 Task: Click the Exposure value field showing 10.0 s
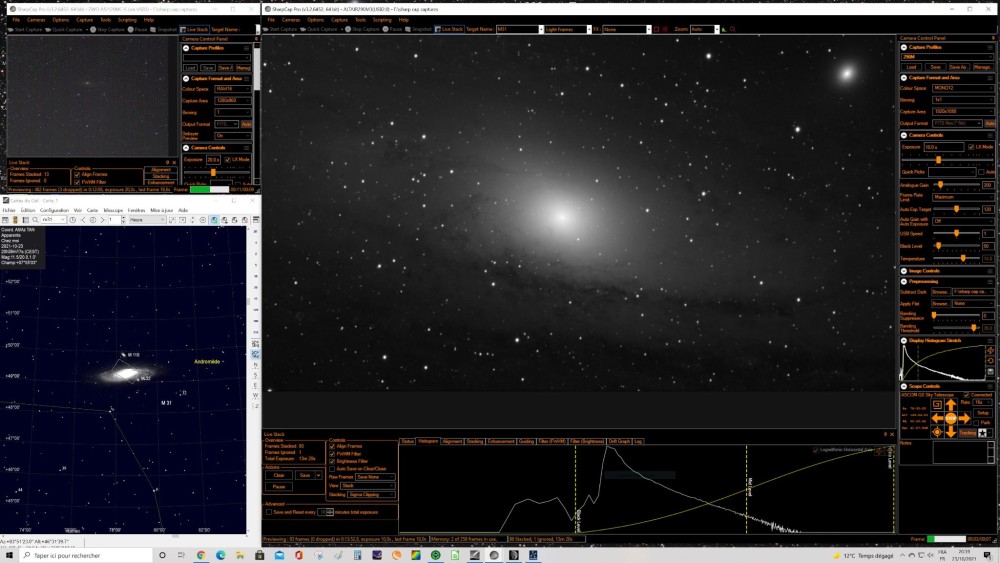pos(944,147)
